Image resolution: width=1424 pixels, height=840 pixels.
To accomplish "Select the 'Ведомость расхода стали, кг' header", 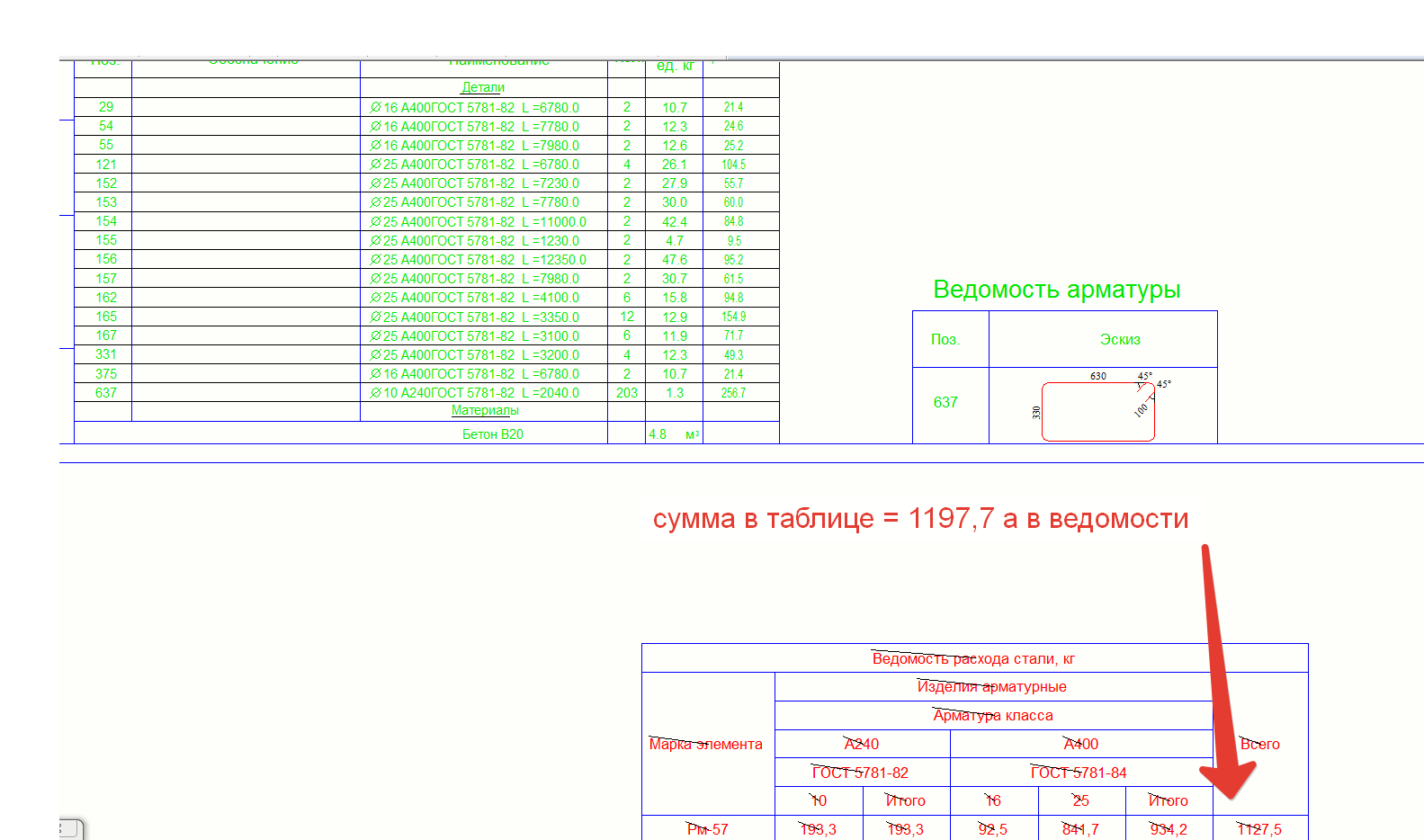I will click(x=973, y=659).
